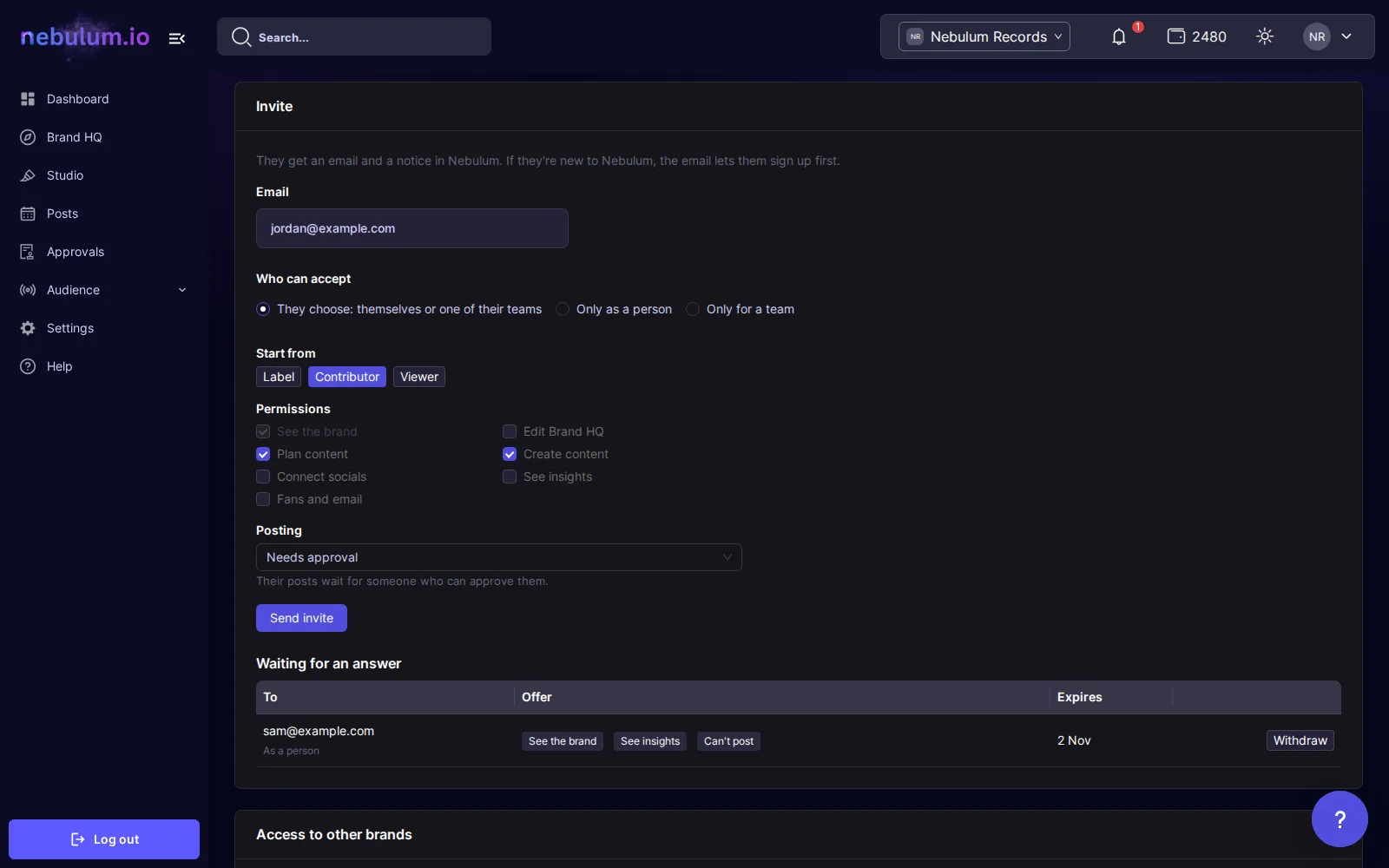Click Send invite button
This screenshot has width=1389, height=868.
301,618
